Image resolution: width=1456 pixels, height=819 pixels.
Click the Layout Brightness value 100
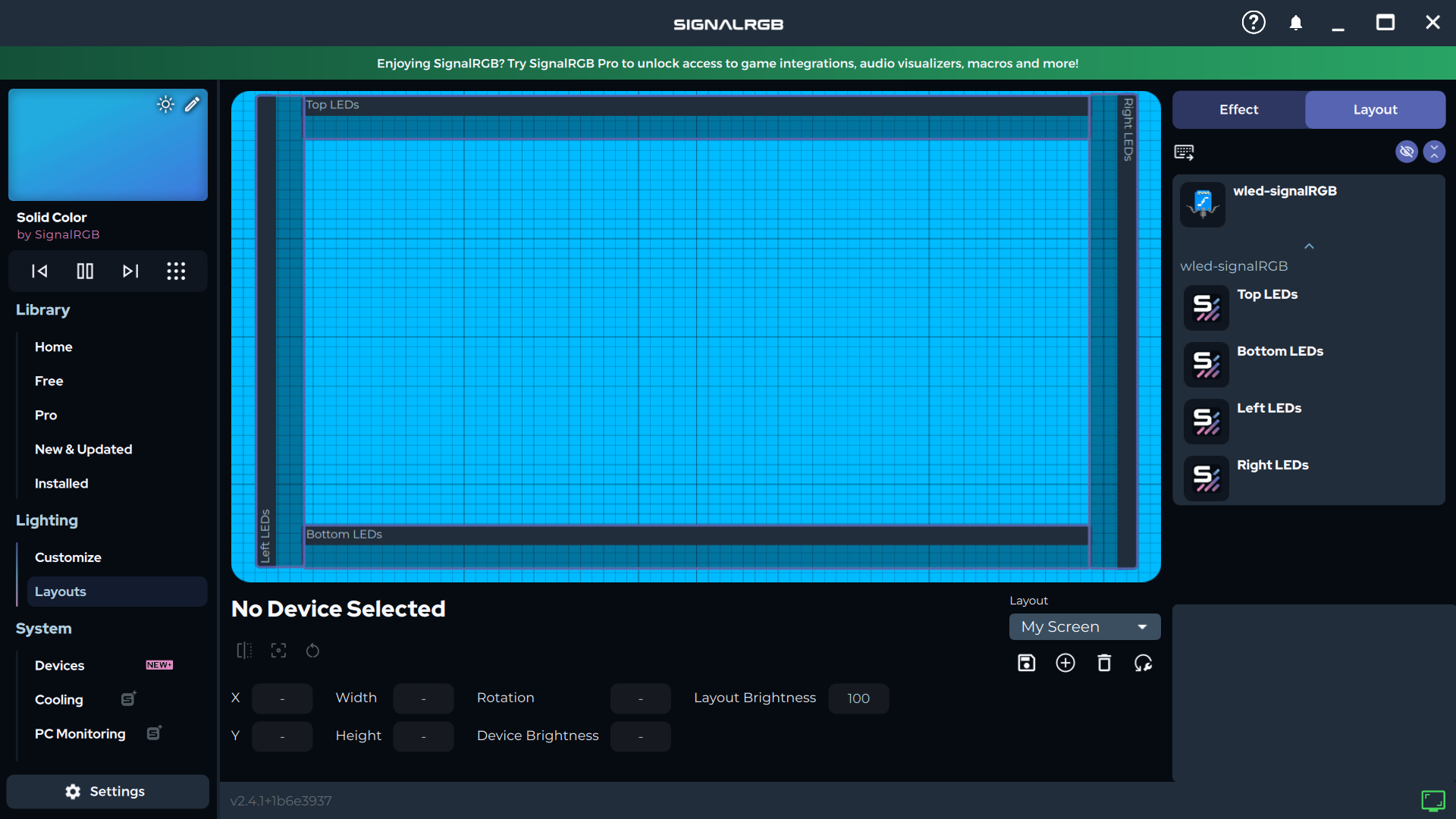pyautogui.click(x=858, y=698)
